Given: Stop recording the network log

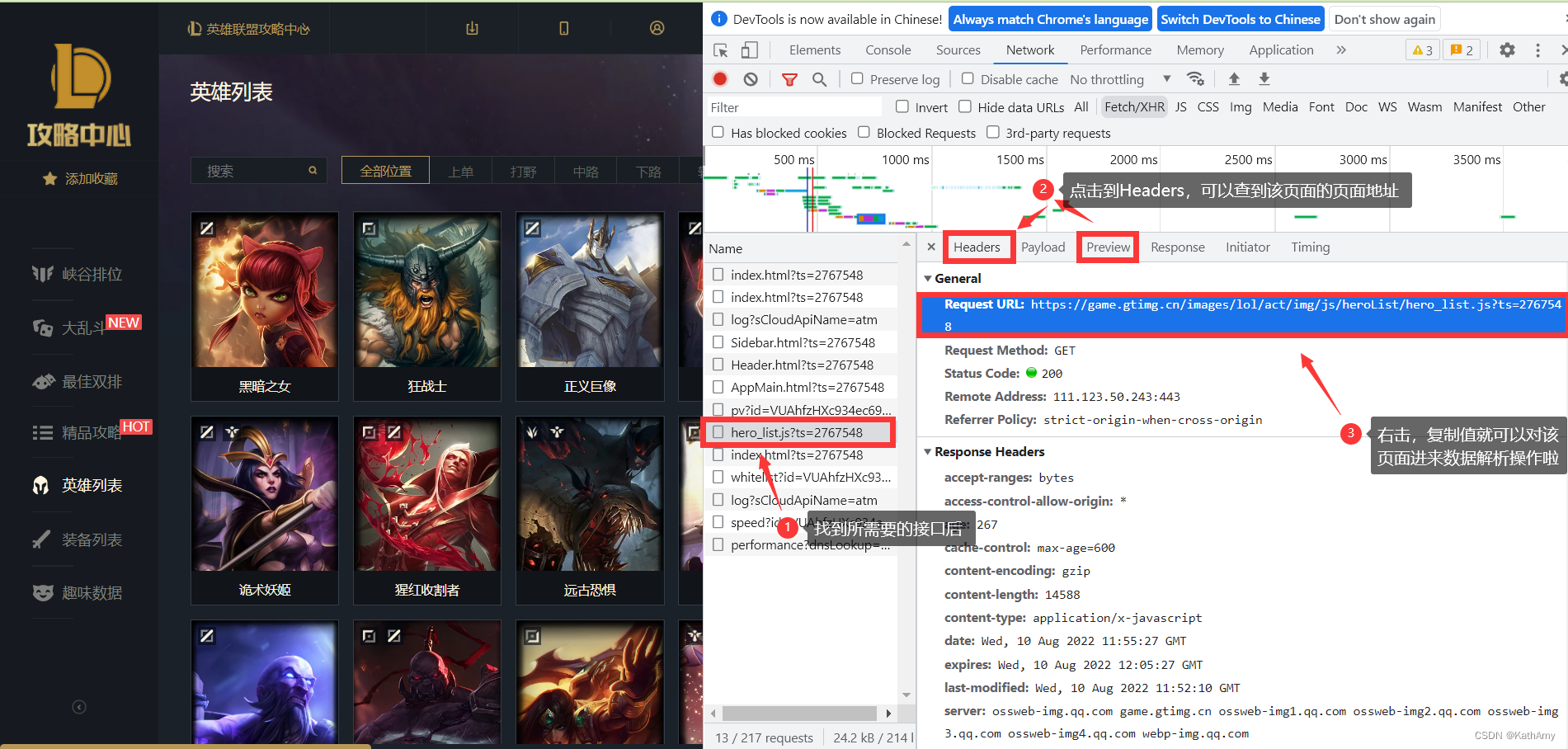Looking at the screenshot, I should 720,79.
